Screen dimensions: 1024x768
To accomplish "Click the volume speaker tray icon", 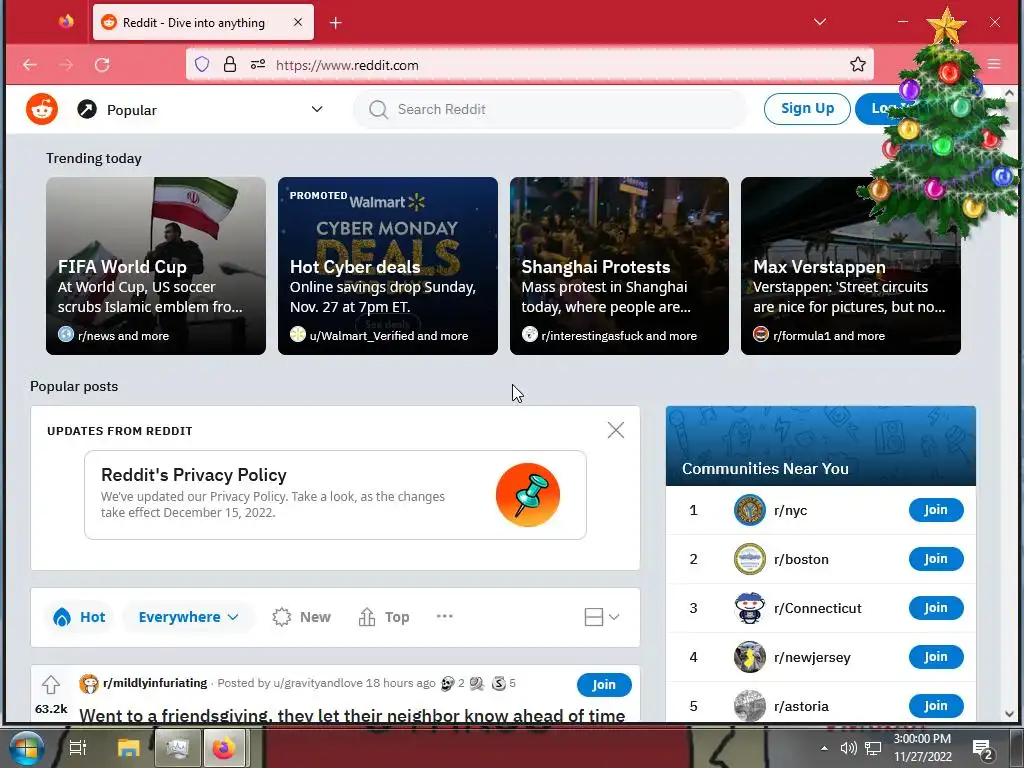I will [848, 748].
